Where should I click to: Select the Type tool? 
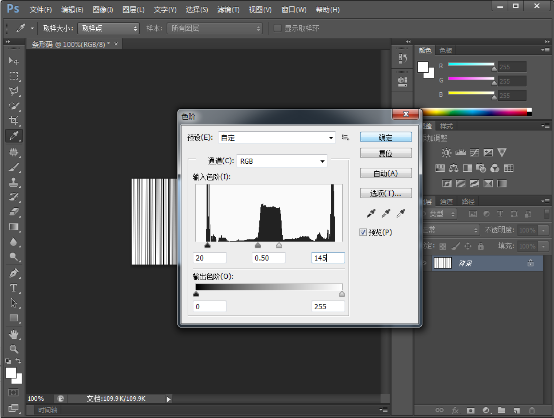pyautogui.click(x=13, y=288)
